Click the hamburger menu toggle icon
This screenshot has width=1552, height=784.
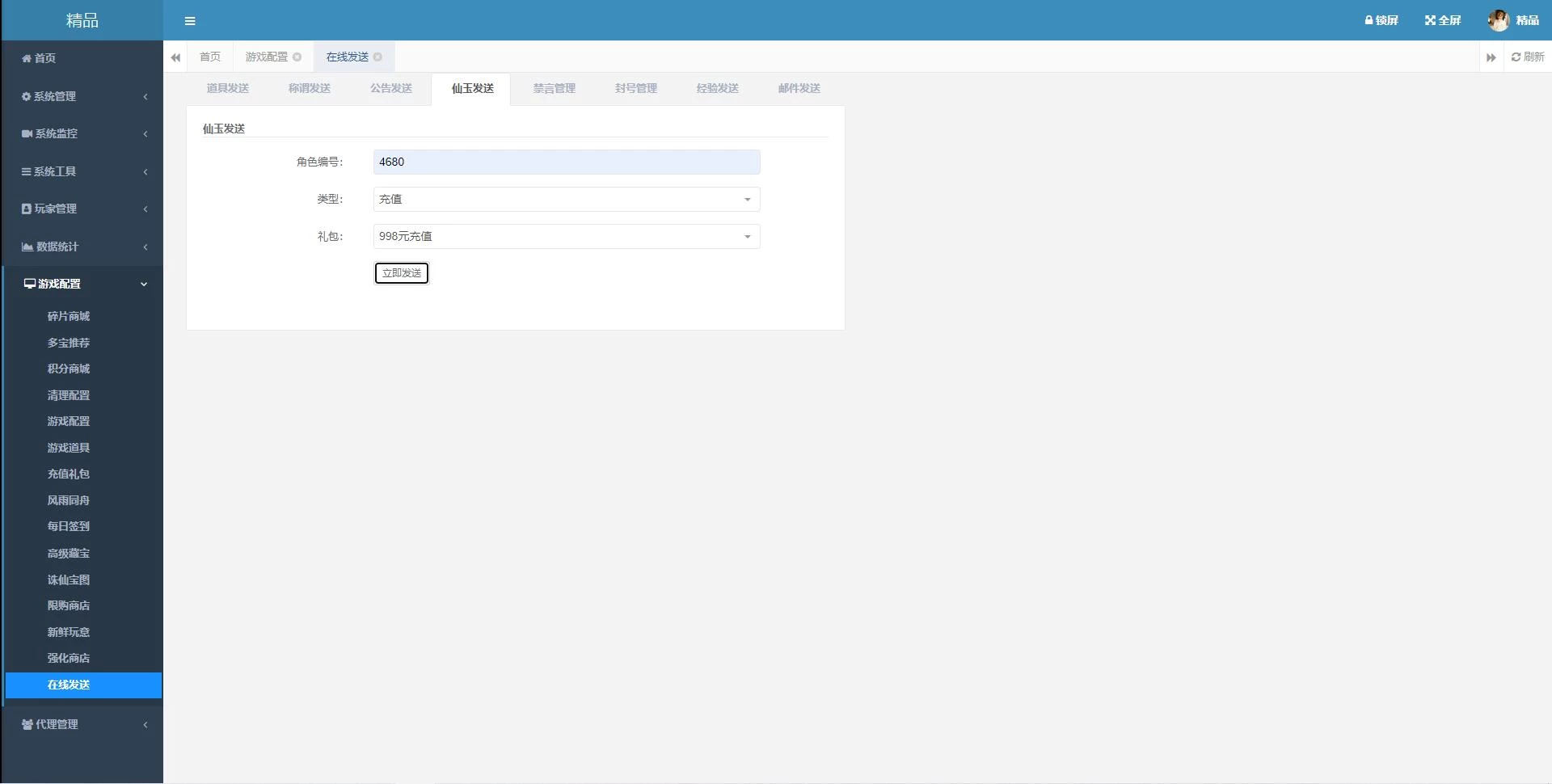click(x=190, y=21)
